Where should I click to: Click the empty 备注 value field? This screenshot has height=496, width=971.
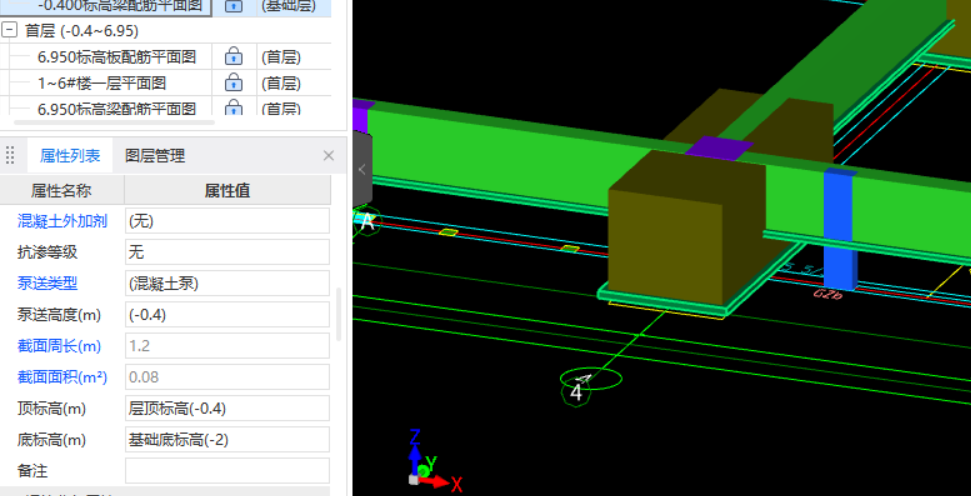pyautogui.click(x=227, y=471)
